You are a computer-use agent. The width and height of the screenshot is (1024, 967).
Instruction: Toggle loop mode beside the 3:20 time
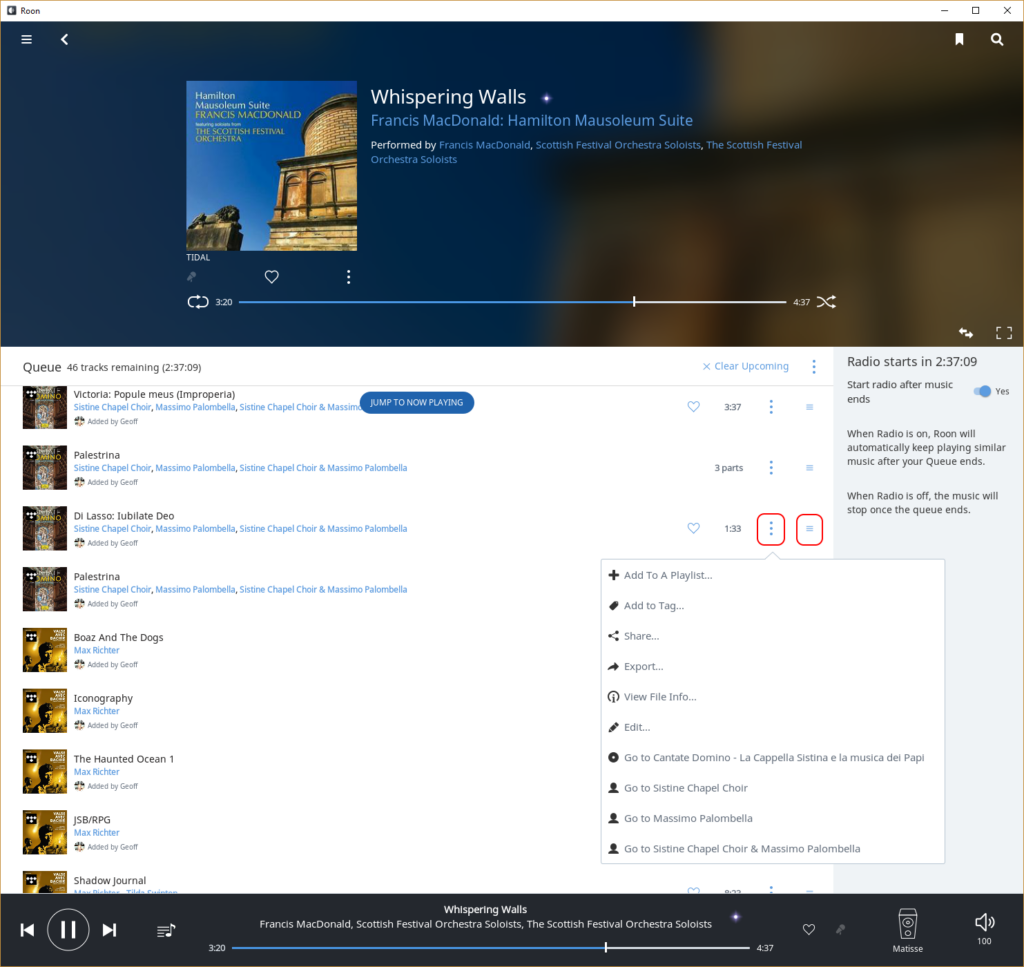[198, 302]
